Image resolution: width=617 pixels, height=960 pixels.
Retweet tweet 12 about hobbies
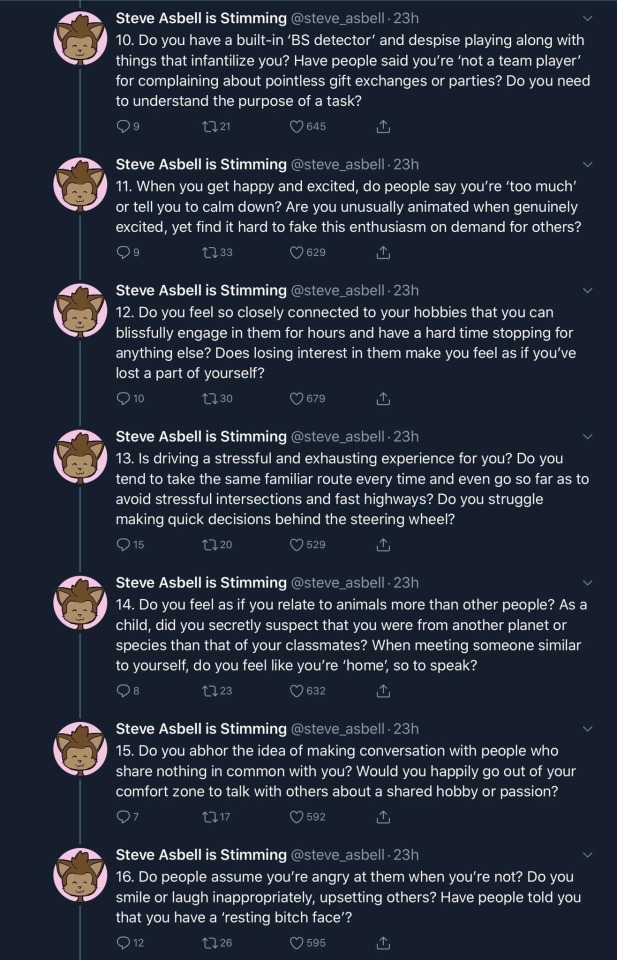click(x=209, y=399)
